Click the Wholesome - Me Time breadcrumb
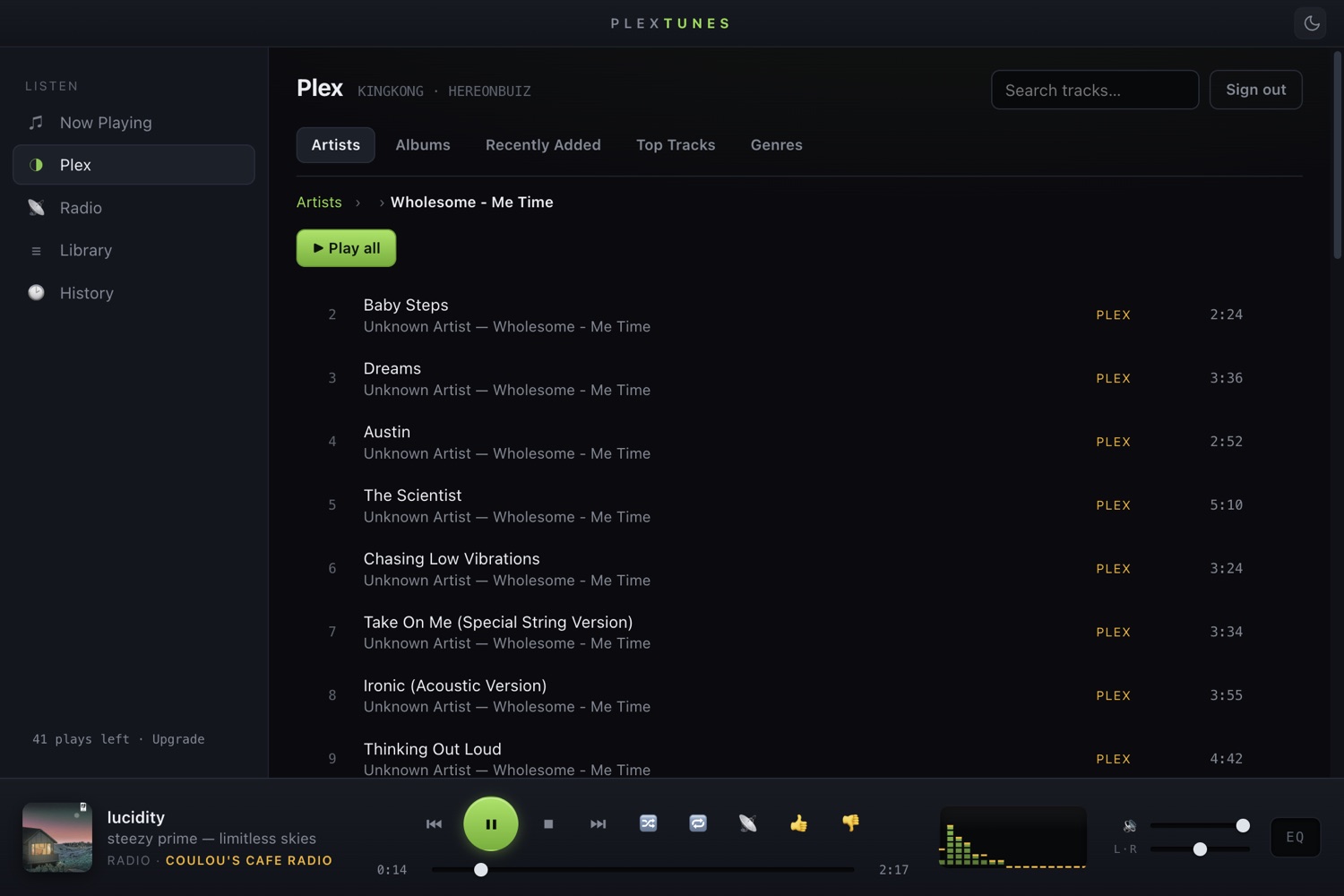The height and width of the screenshot is (896, 1344). pyautogui.click(x=471, y=202)
